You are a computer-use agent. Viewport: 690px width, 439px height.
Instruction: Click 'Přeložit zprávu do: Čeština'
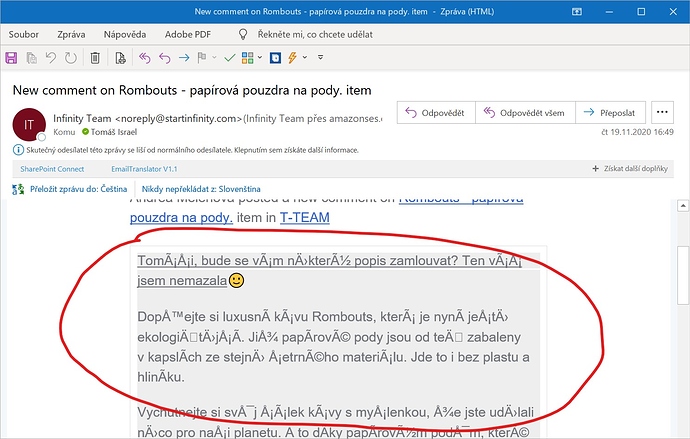(x=78, y=189)
